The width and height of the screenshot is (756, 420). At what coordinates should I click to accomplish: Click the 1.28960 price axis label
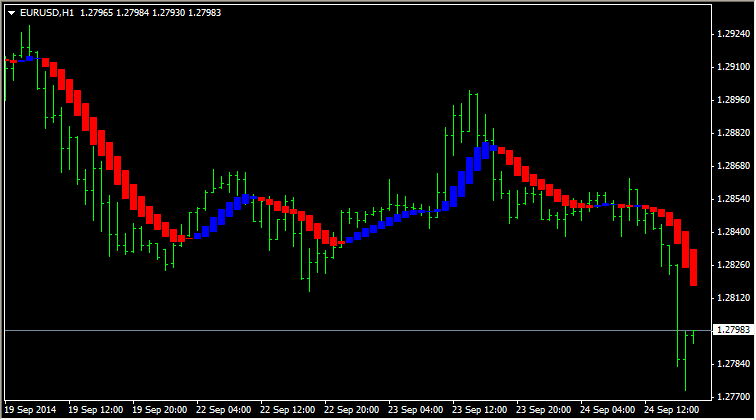point(733,100)
